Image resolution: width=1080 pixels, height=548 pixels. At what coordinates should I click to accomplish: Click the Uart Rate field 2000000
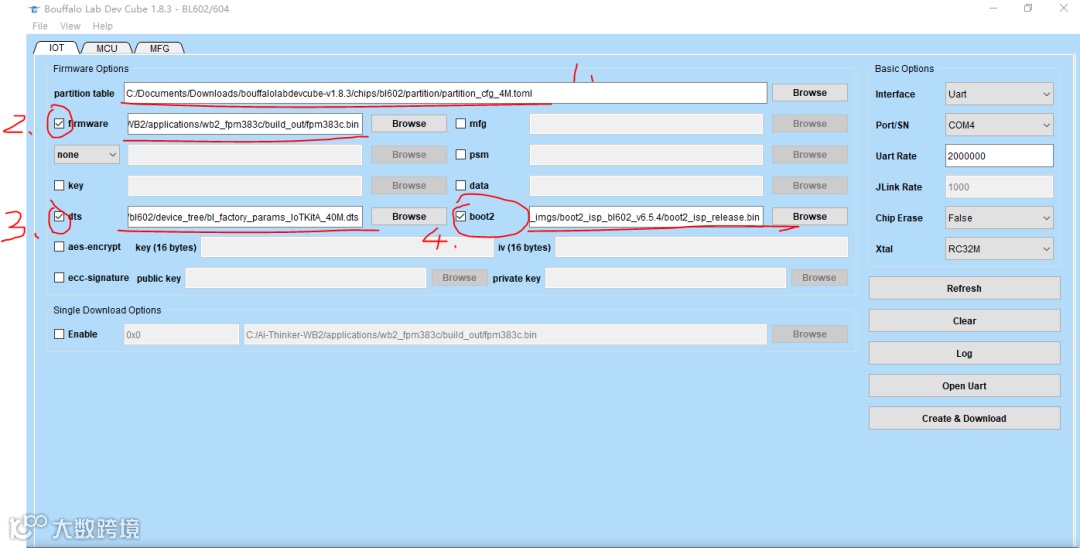click(x=999, y=156)
